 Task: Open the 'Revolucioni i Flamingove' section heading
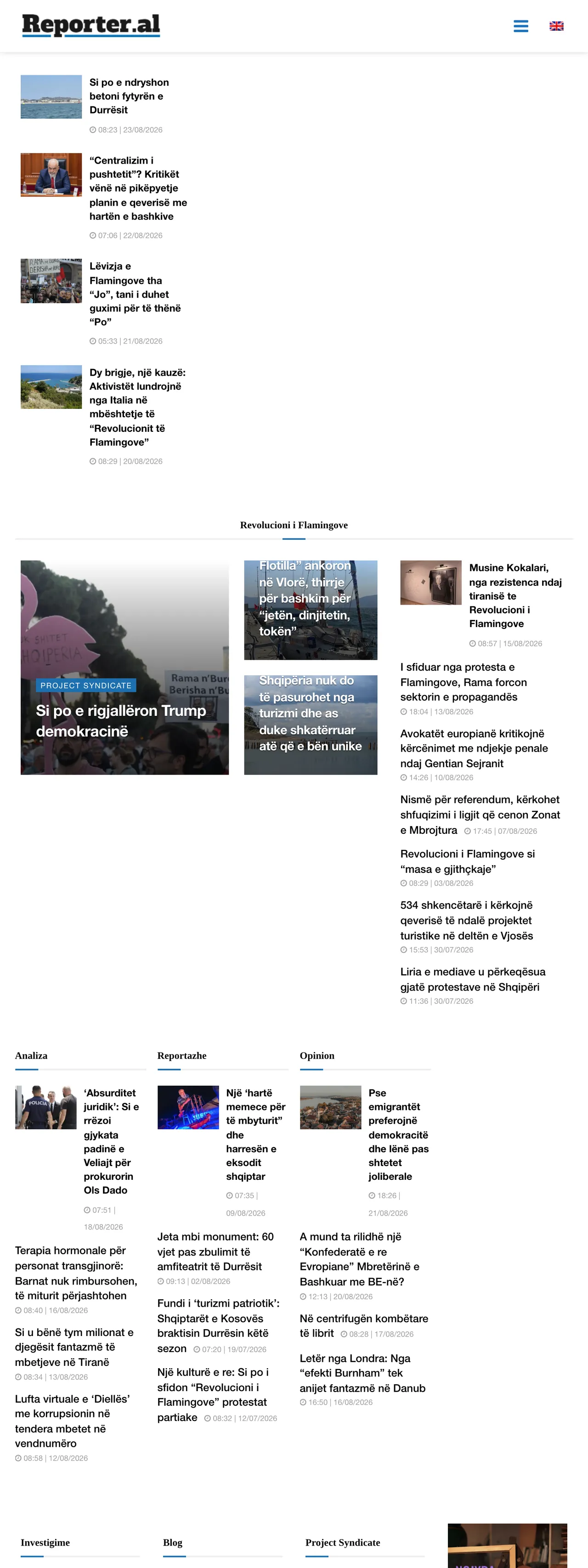point(294,525)
